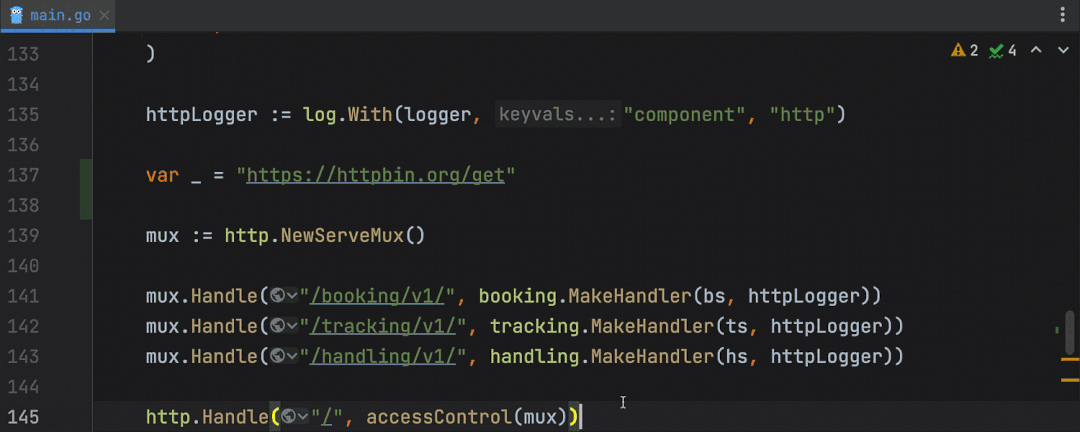Open the editor tabs kebab menu
This screenshot has height=432, width=1080.
(1063, 16)
